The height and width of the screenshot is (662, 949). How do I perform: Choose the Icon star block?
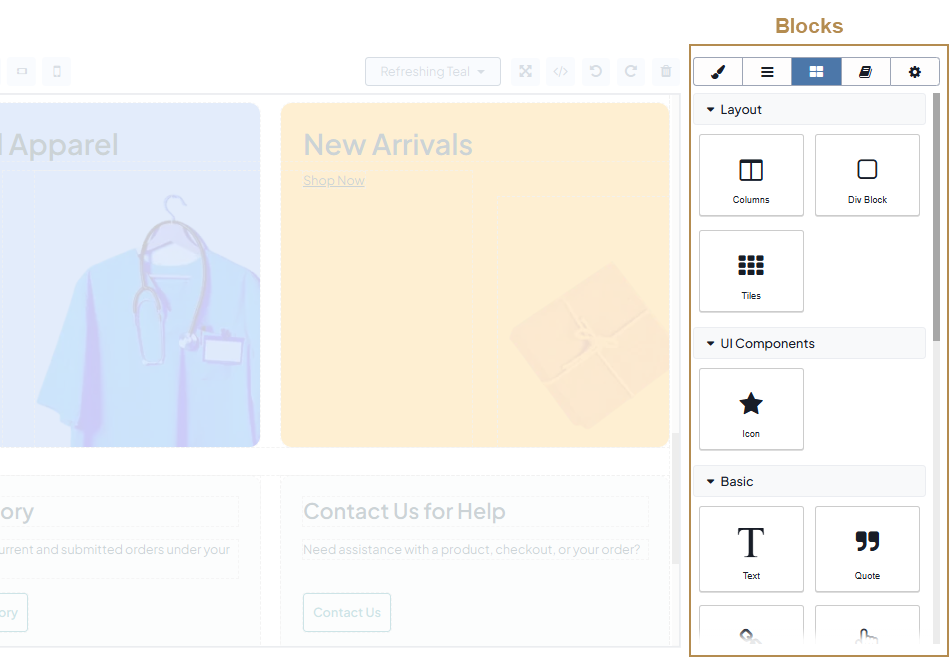click(x=751, y=409)
